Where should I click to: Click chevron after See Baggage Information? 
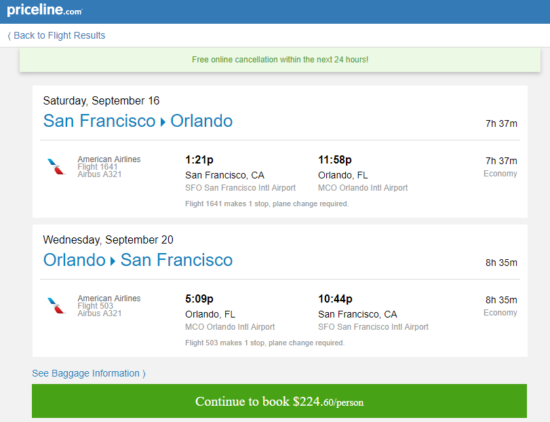[144, 374]
